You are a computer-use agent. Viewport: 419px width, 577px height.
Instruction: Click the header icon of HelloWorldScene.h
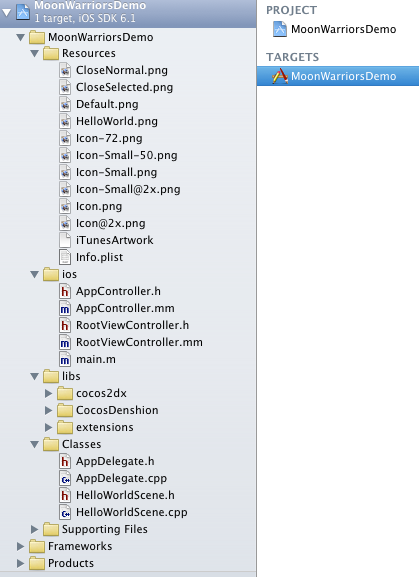65,495
